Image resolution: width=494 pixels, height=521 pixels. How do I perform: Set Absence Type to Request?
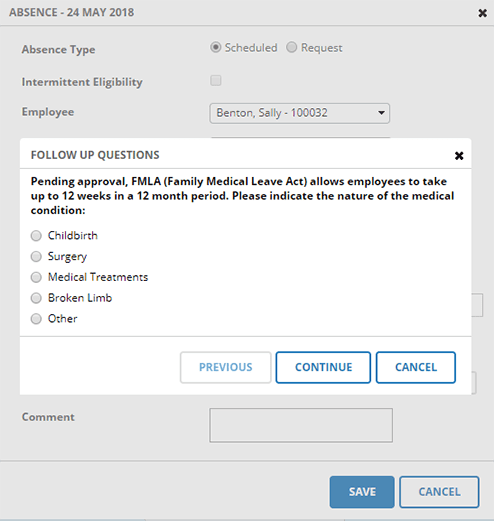click(291, 47)
